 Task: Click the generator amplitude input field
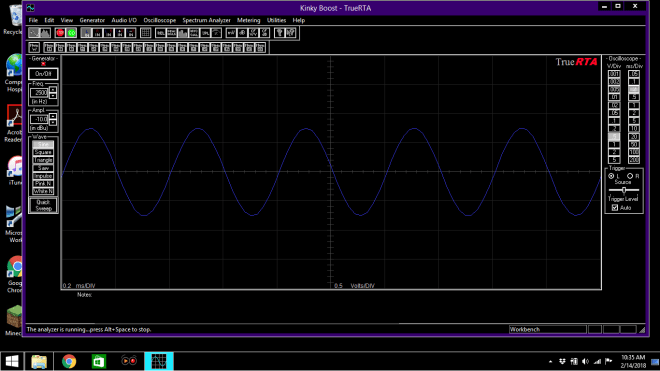tap(39, 119)
